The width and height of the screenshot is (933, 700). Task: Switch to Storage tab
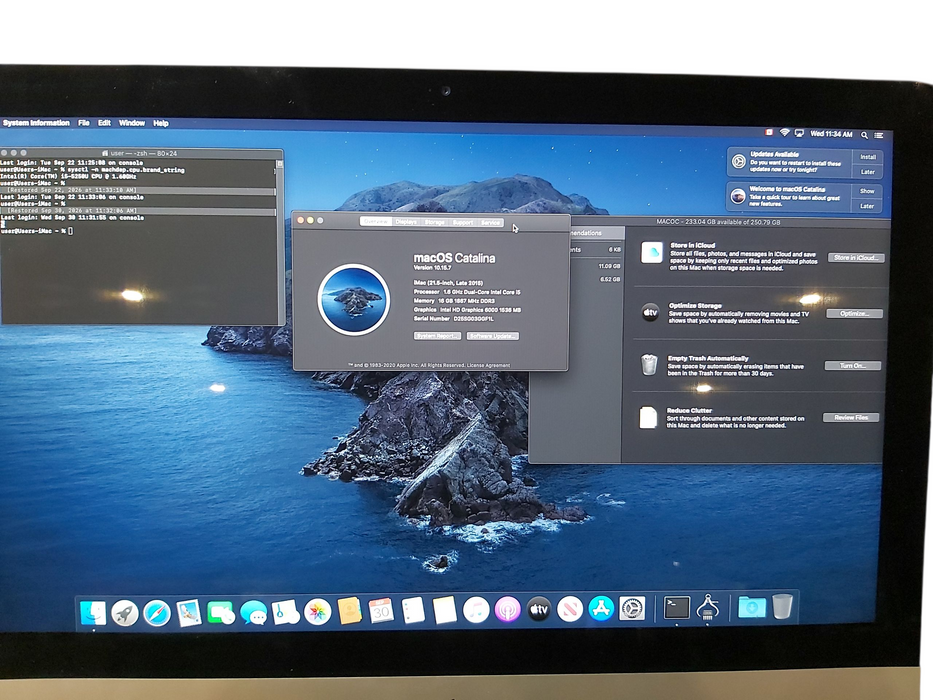(434, 222)
